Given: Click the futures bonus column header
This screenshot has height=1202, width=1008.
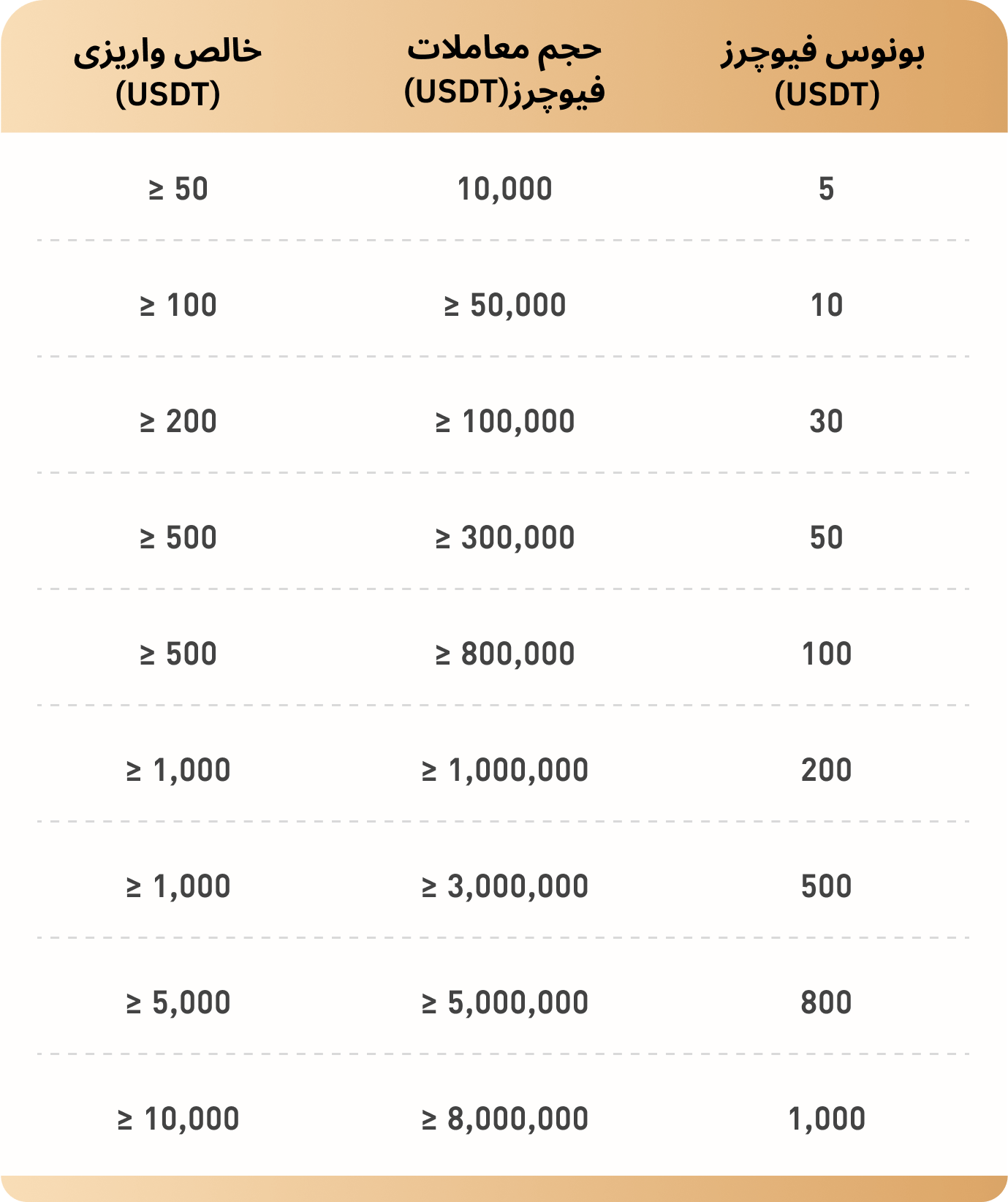Looking at the screenshot, I should 826,72.
